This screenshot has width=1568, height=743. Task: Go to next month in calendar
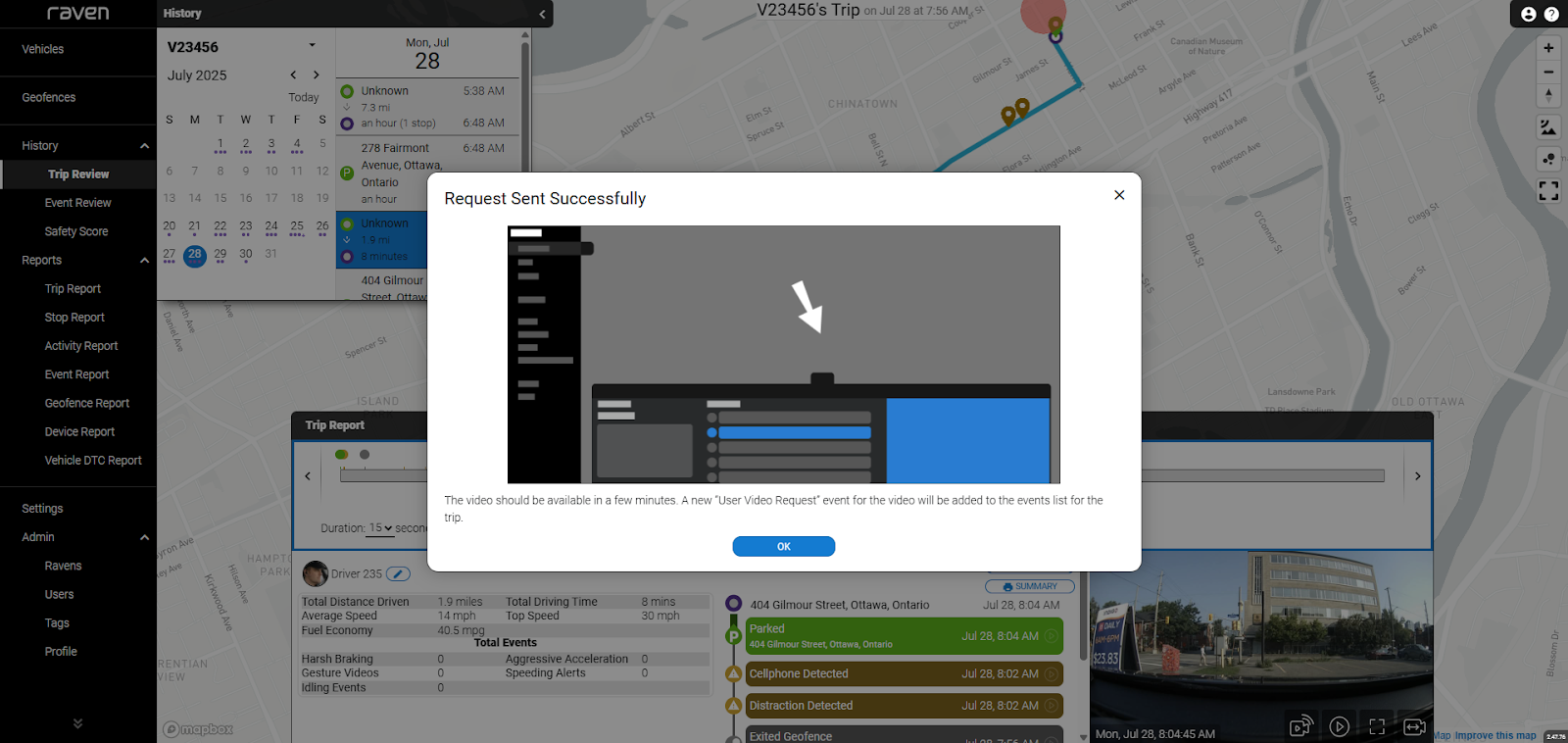pos(316,74)
